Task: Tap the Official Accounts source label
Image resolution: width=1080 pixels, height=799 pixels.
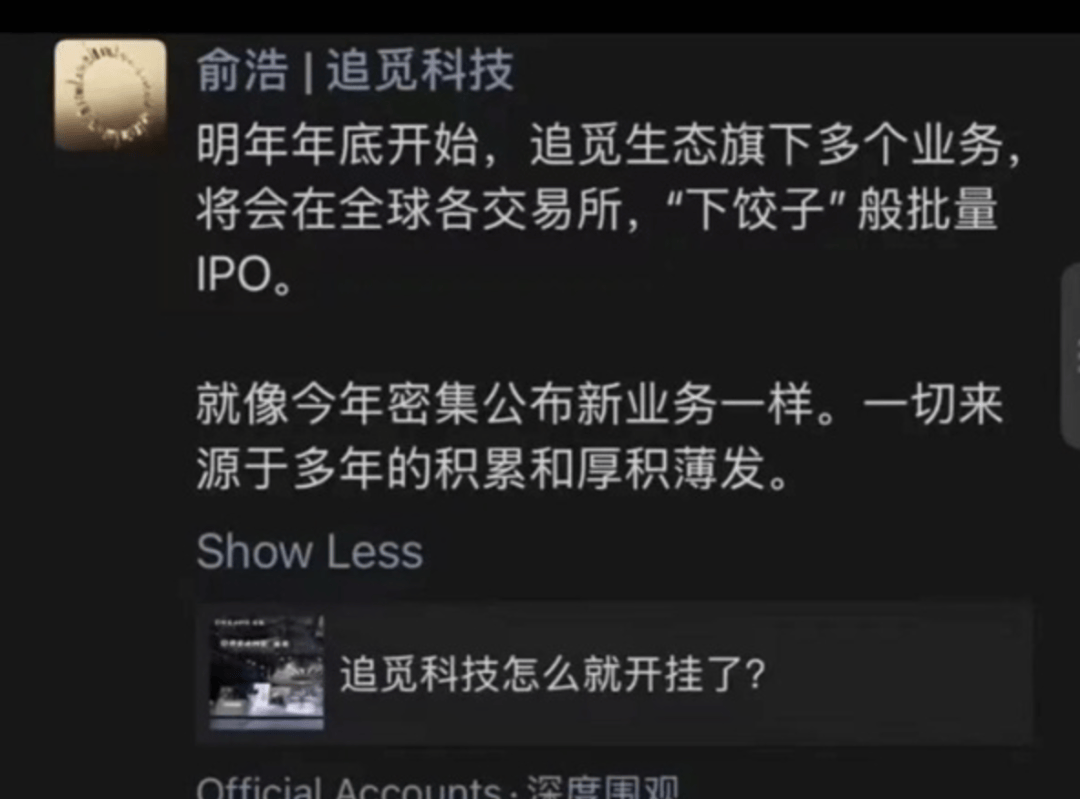Action: tap(349, 788)
